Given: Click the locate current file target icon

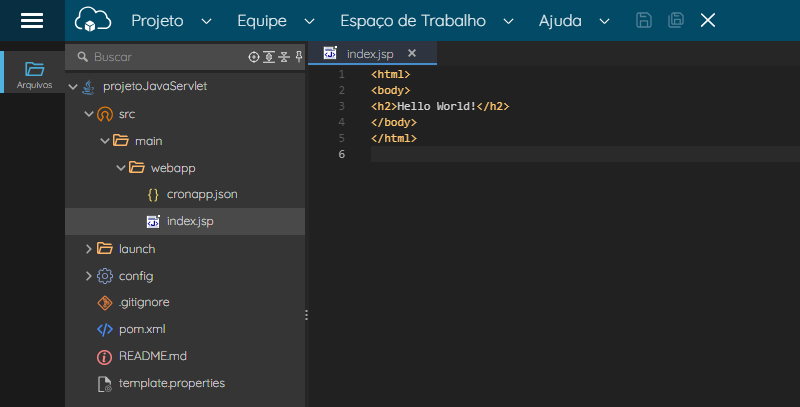Looking at the screenshot, I should coord(254,57).
